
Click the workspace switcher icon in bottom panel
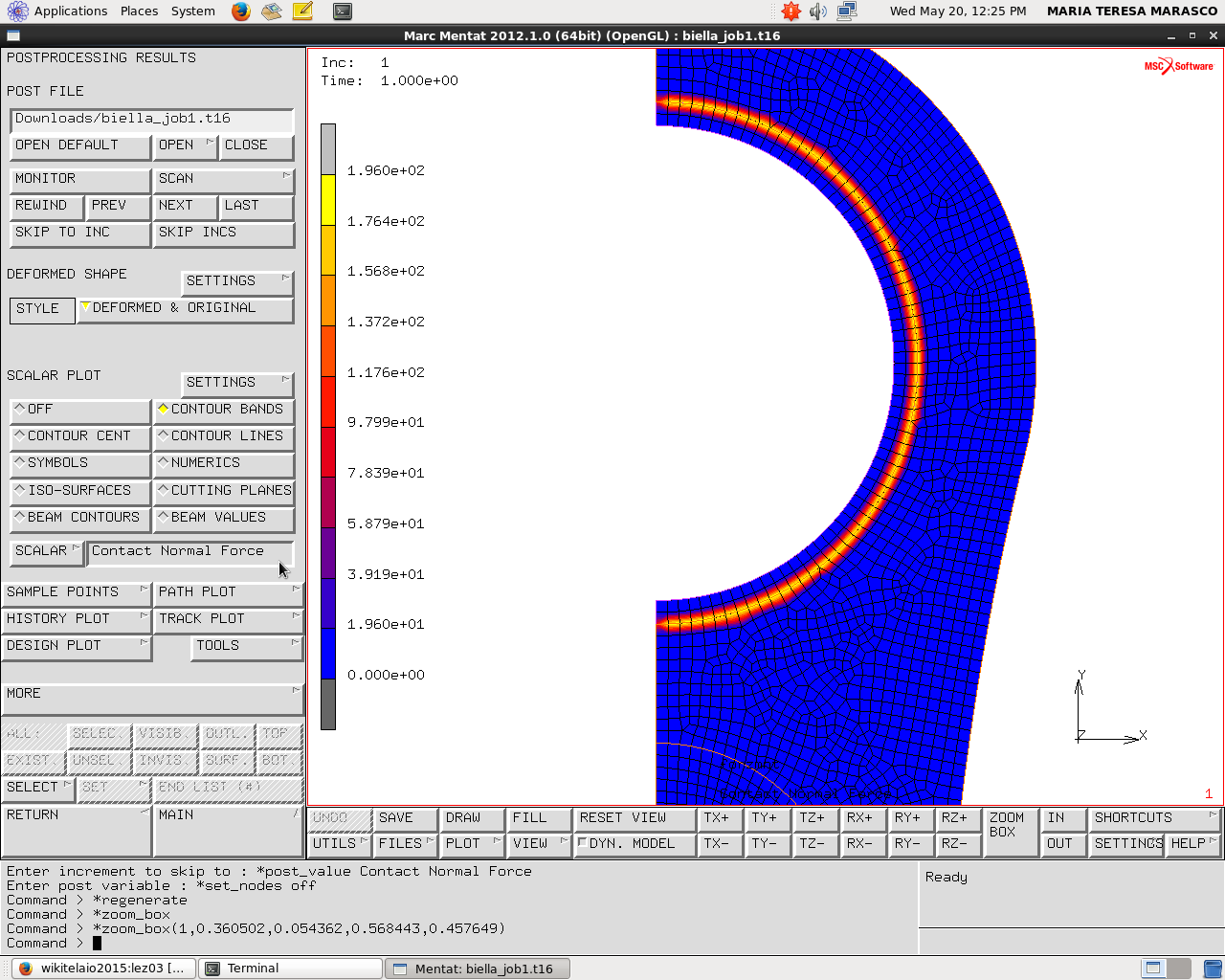click(x=1167, y=968)
